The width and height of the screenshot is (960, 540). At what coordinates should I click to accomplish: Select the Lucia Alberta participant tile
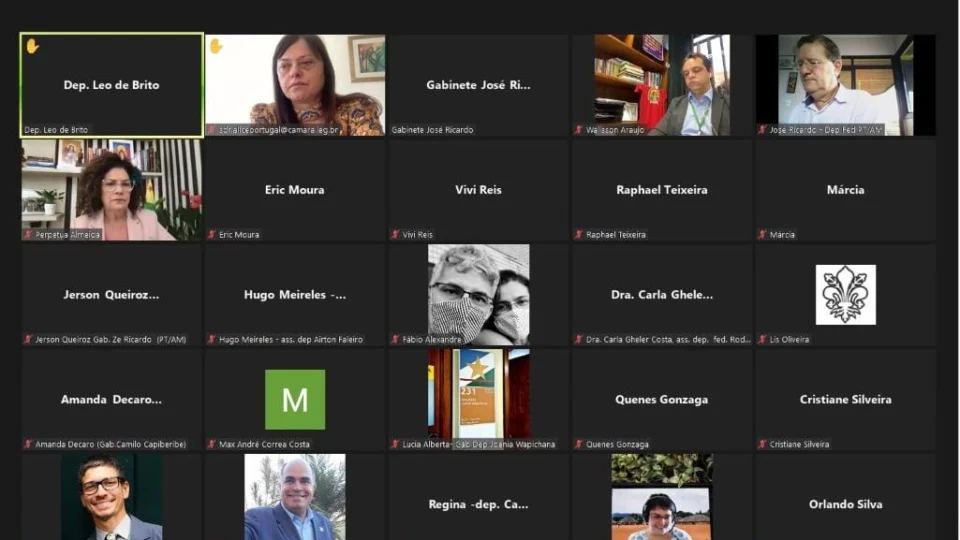click(x=479, y=397)
